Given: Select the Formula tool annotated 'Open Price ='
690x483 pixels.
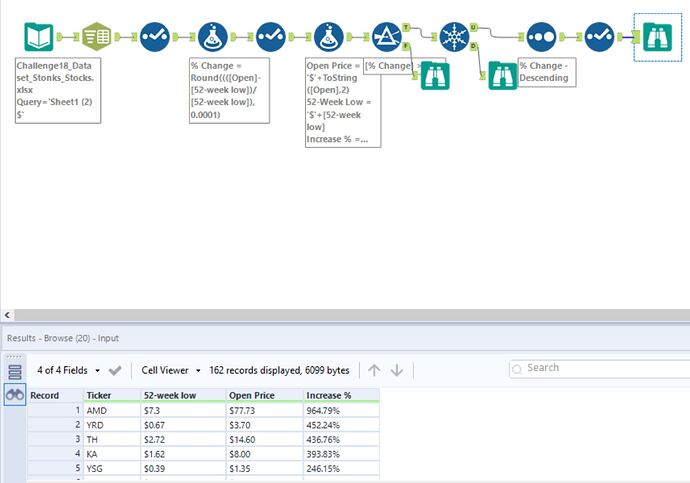Looking at the screenshot, I should 329,37.
